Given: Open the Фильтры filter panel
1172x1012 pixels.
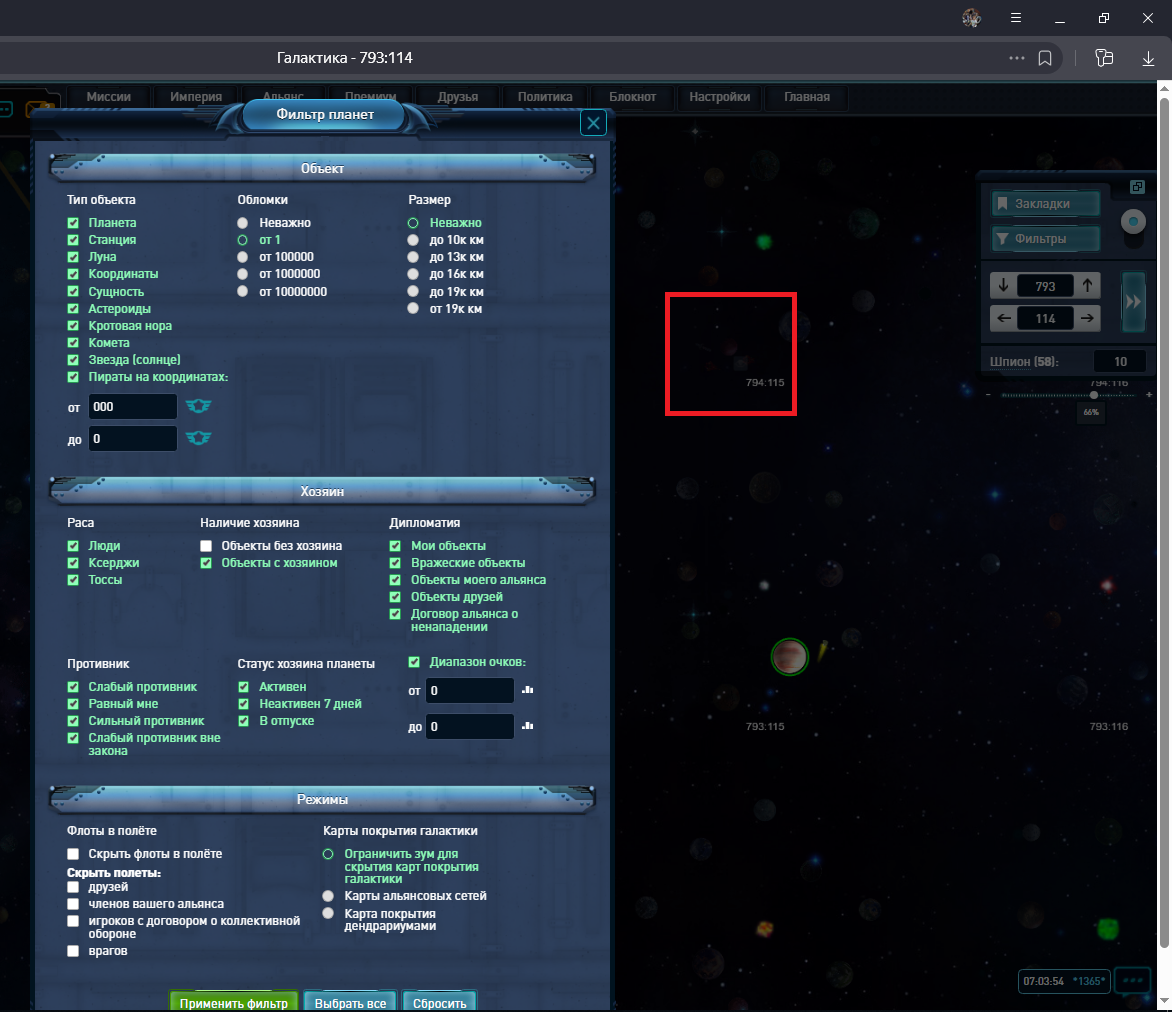Looking at the screenshot, I should point(1045,239).
